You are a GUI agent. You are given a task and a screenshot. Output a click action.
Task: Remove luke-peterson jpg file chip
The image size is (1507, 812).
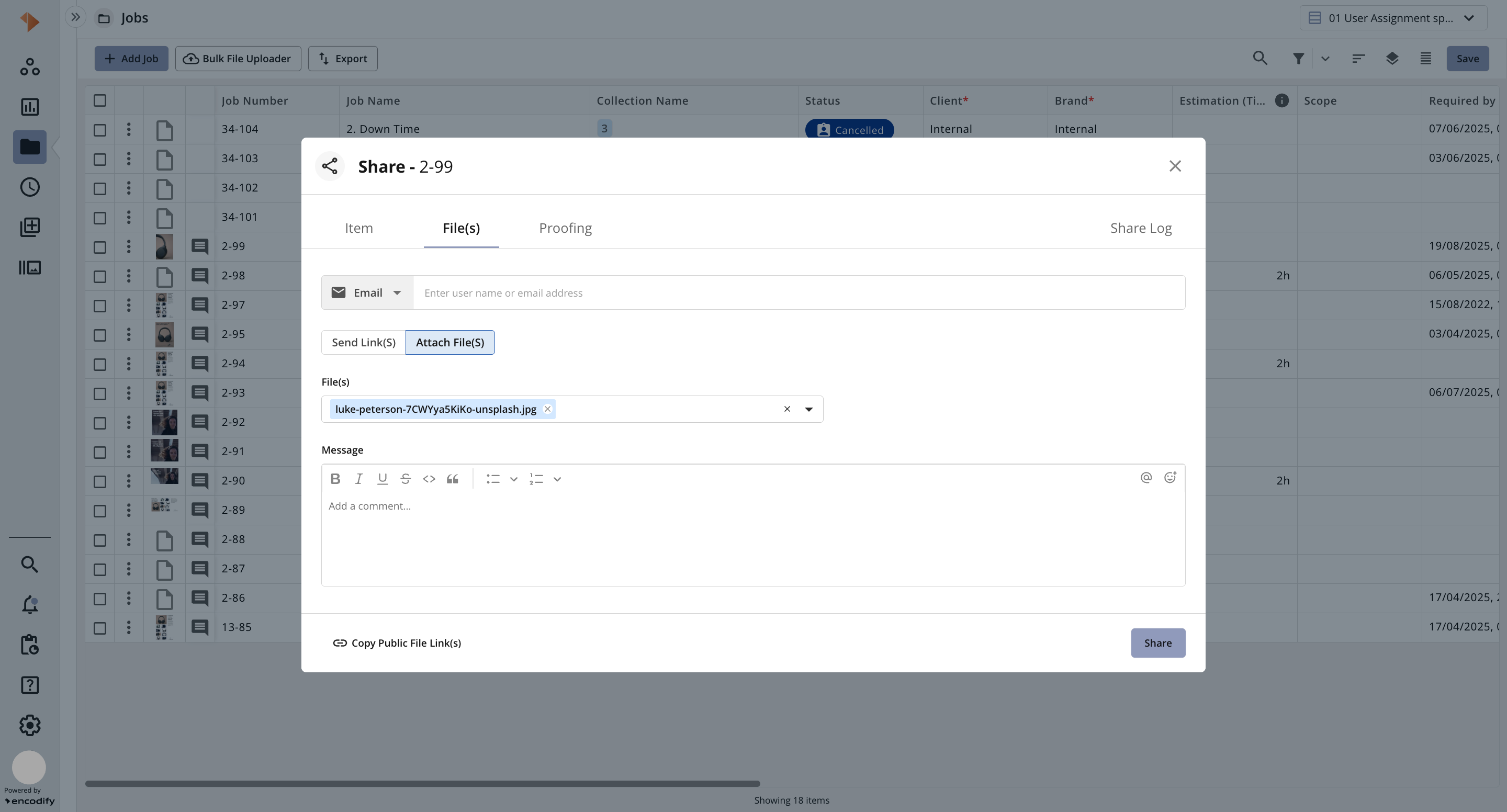pos(547,409)
